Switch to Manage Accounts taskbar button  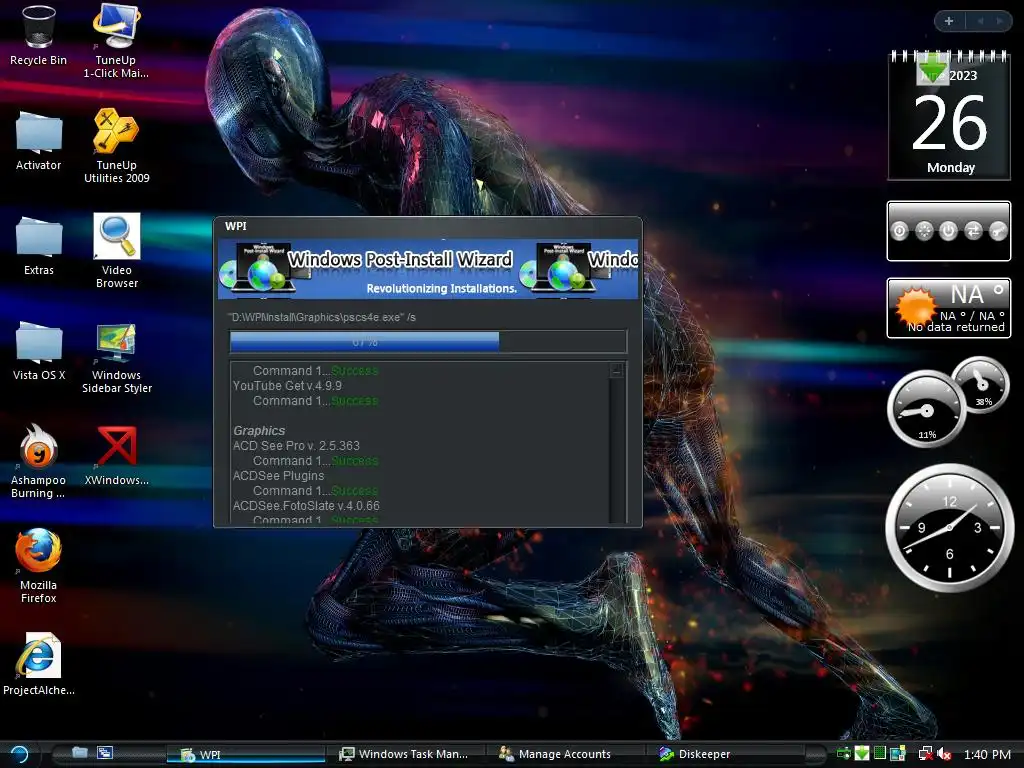(x=566, y=754)
